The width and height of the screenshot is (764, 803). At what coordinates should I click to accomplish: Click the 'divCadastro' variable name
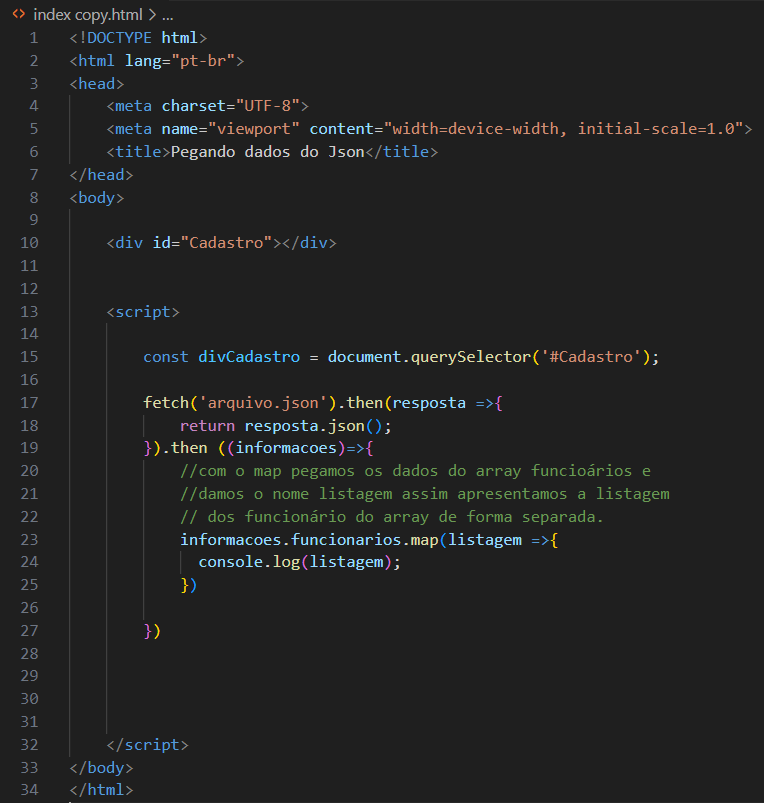(x=249, y=357)
